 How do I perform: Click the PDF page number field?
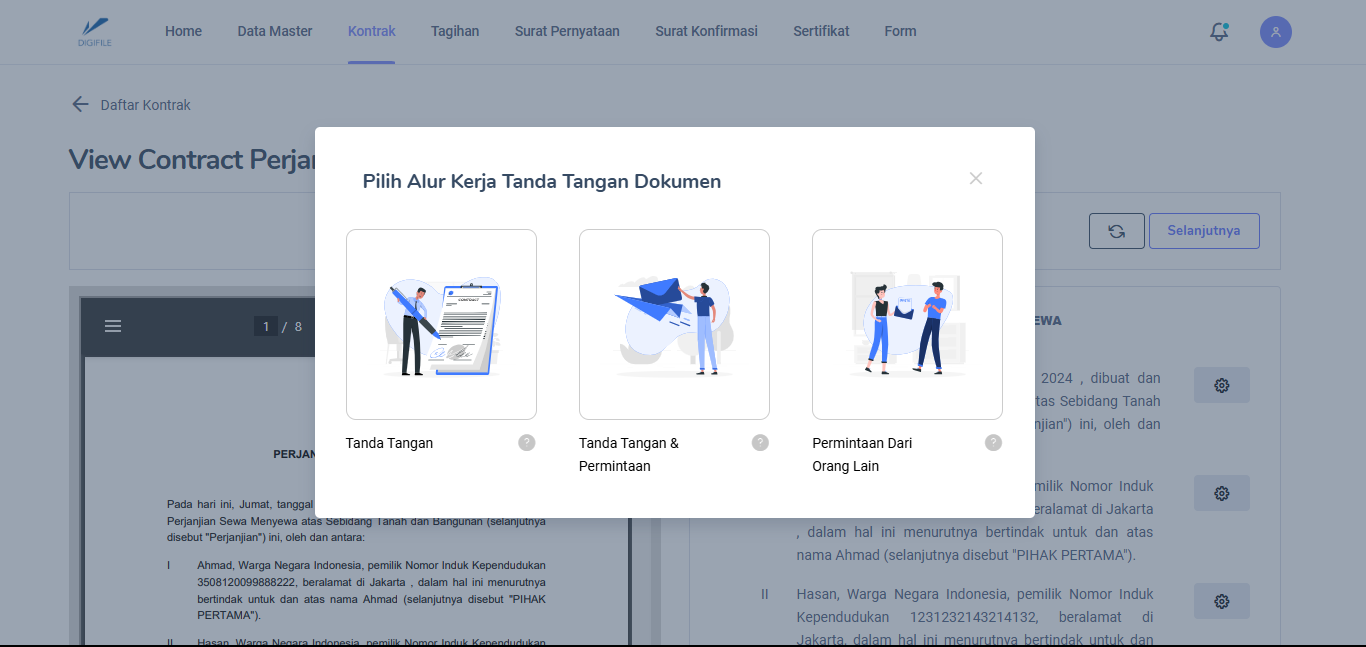[265, 326]
